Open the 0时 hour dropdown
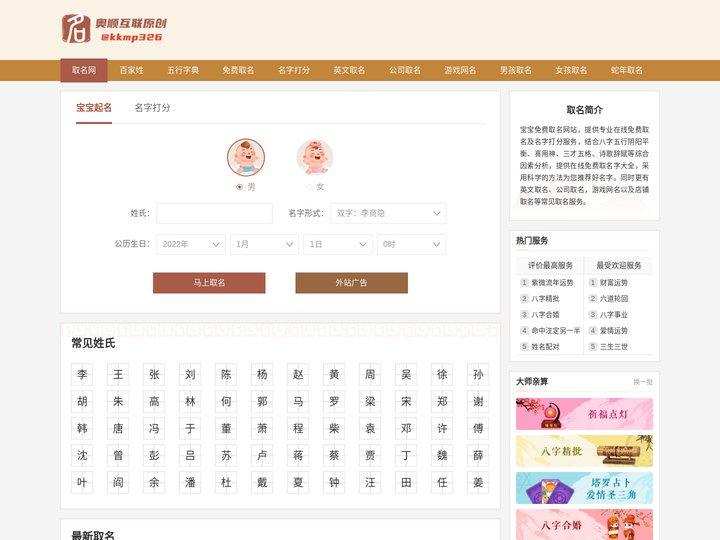Viewport: 720px width, 540px height. [x=411, y=244]
